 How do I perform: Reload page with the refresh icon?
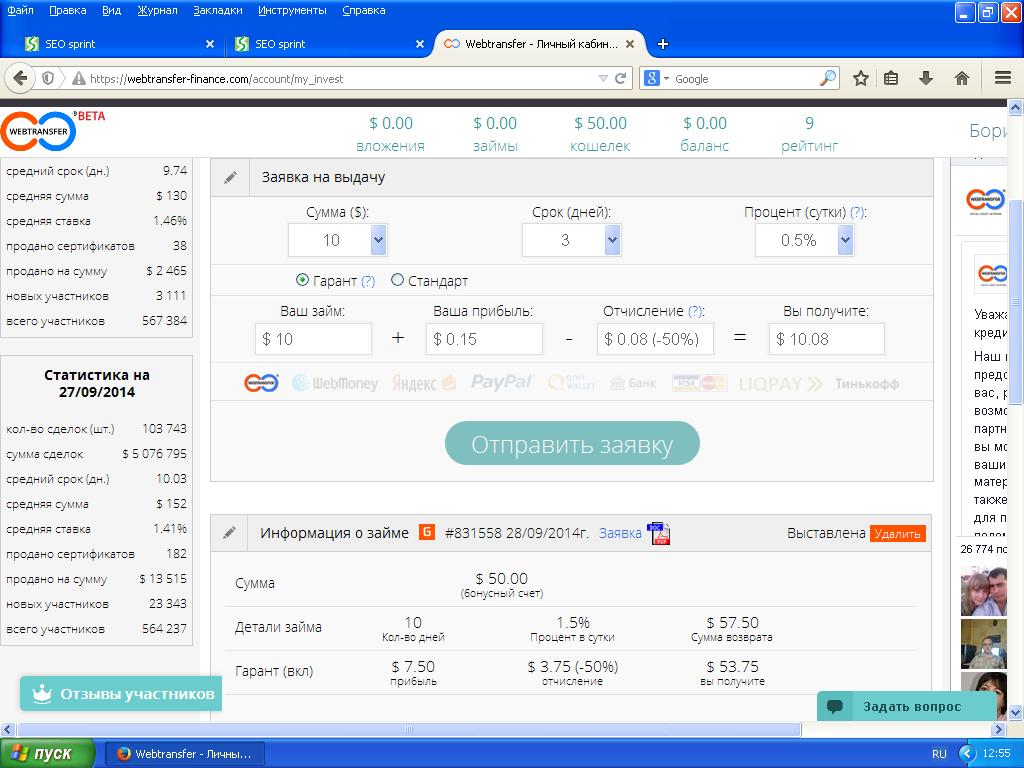coord(620,78)
